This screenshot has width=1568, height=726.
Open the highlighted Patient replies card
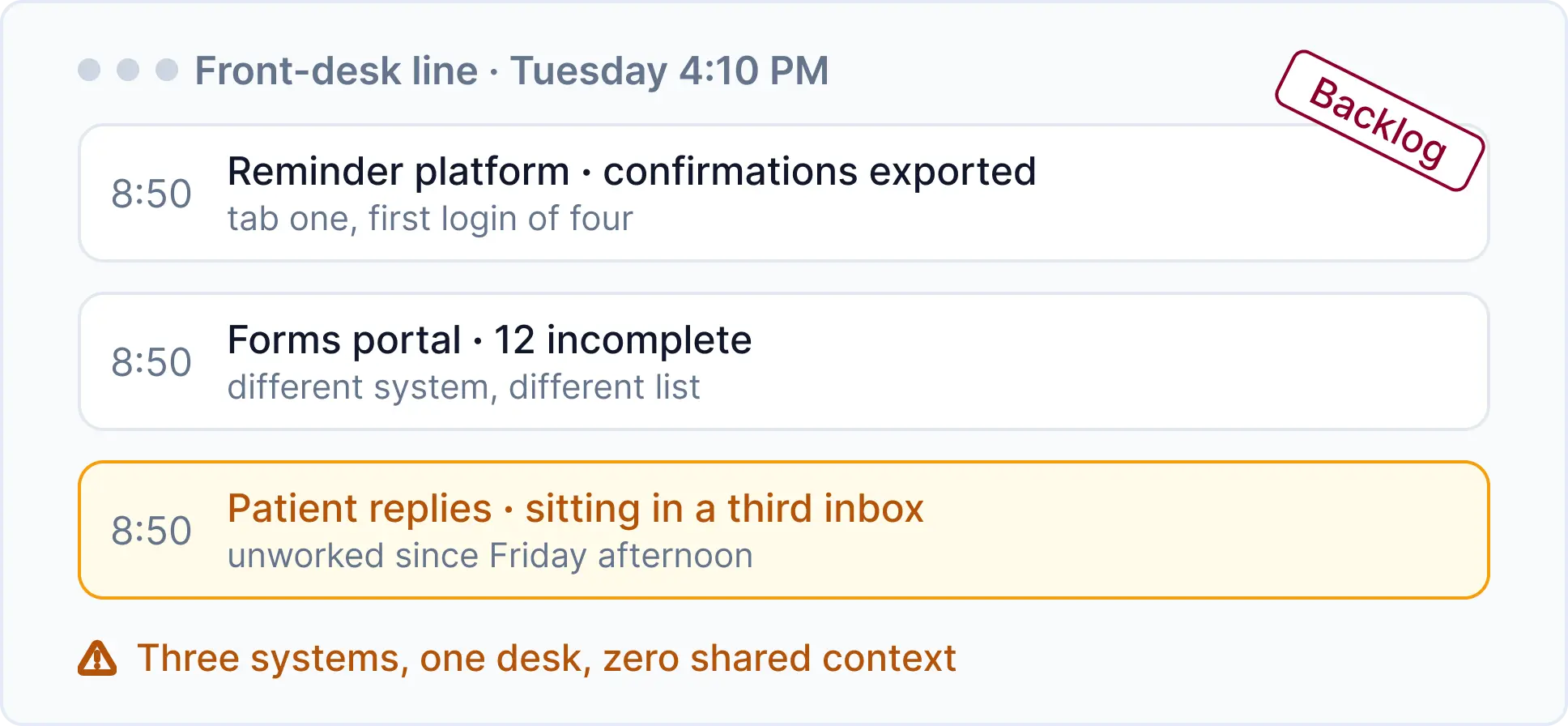pyautogui.click(x=783, y=530)
